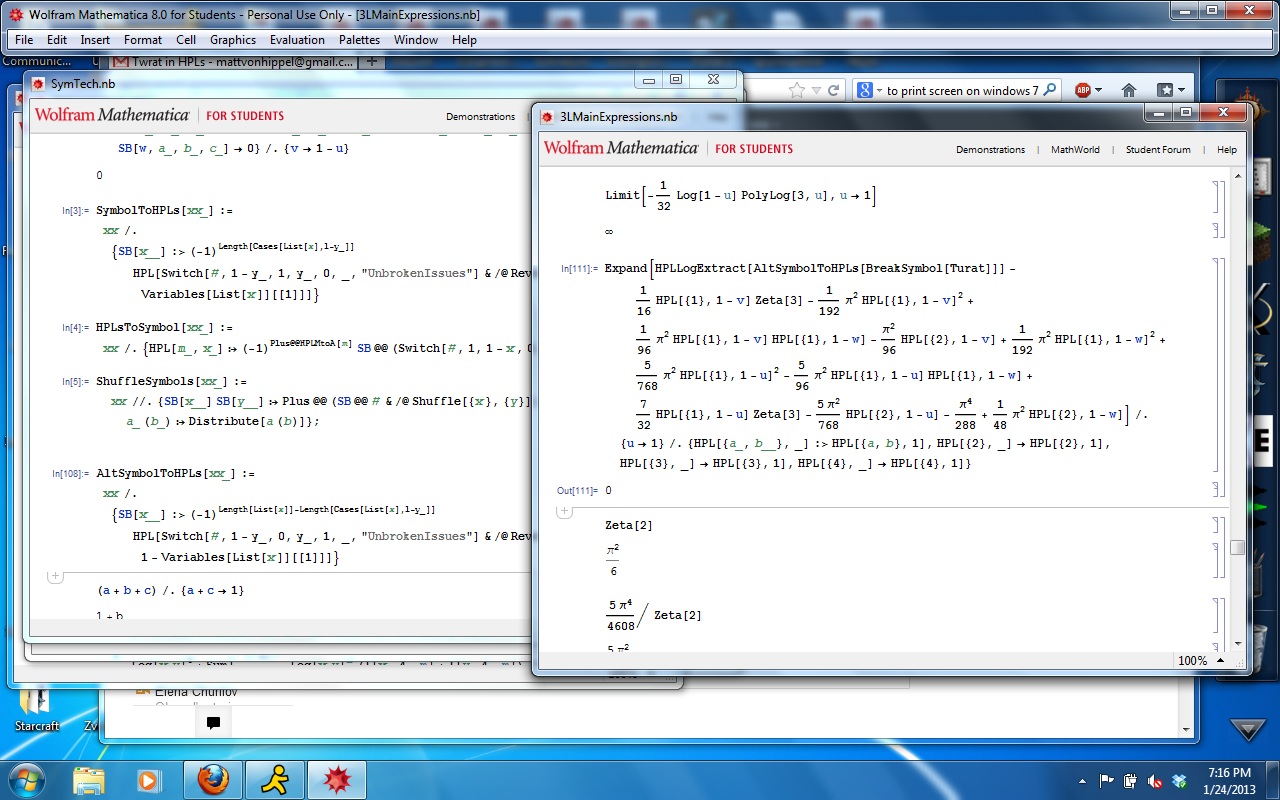Viewport: 1280px width, 800px height.
Task: Click the browser reload icon
Action: coord(837,90)
